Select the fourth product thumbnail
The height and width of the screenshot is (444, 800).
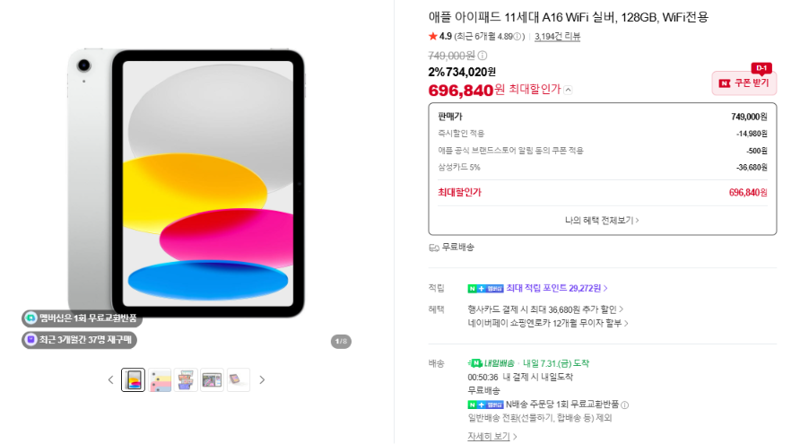click(x=212, y=380)
